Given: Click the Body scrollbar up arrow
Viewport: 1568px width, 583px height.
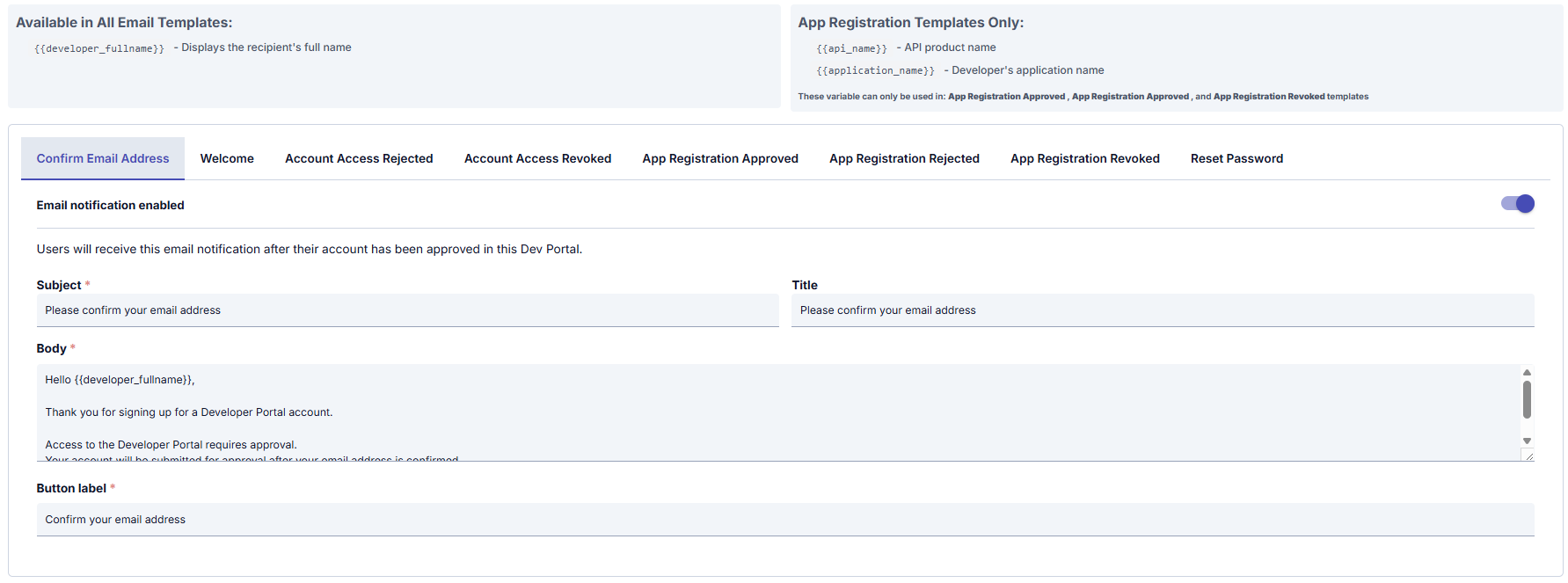Looking at the screenshot, I should [x=1527, y=373].
